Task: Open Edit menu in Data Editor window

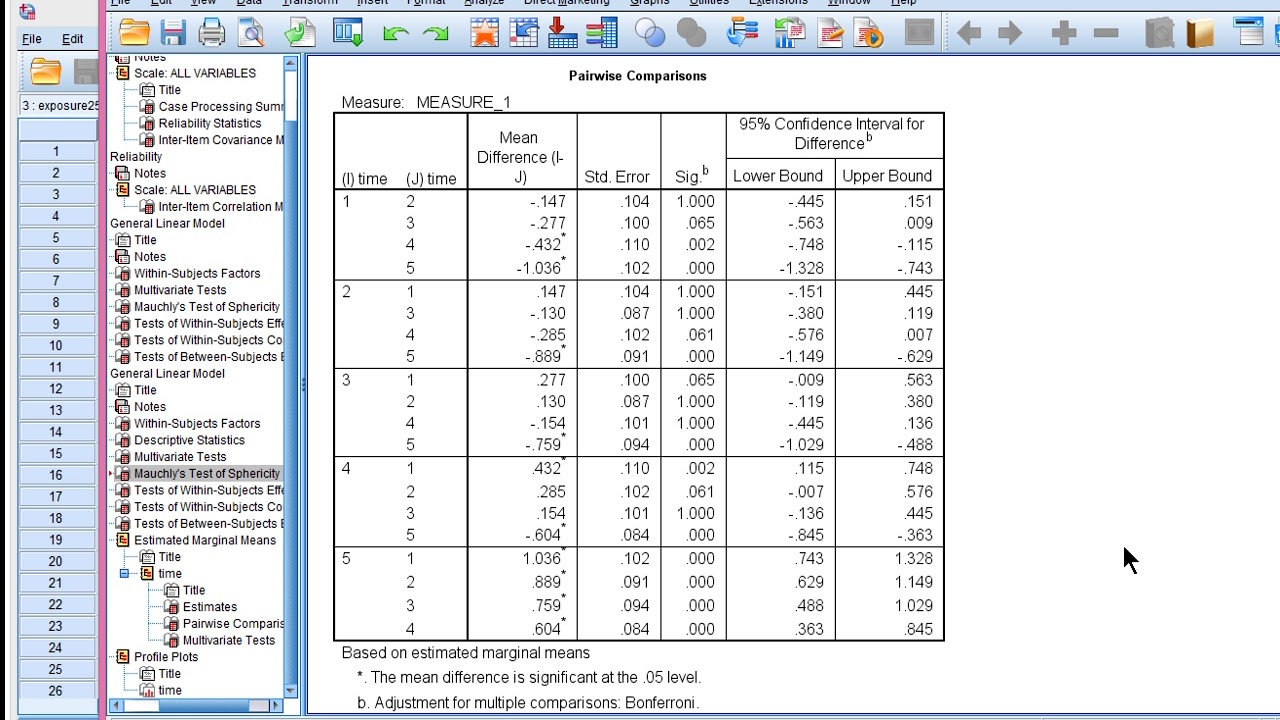Action: tap(72, 39)
